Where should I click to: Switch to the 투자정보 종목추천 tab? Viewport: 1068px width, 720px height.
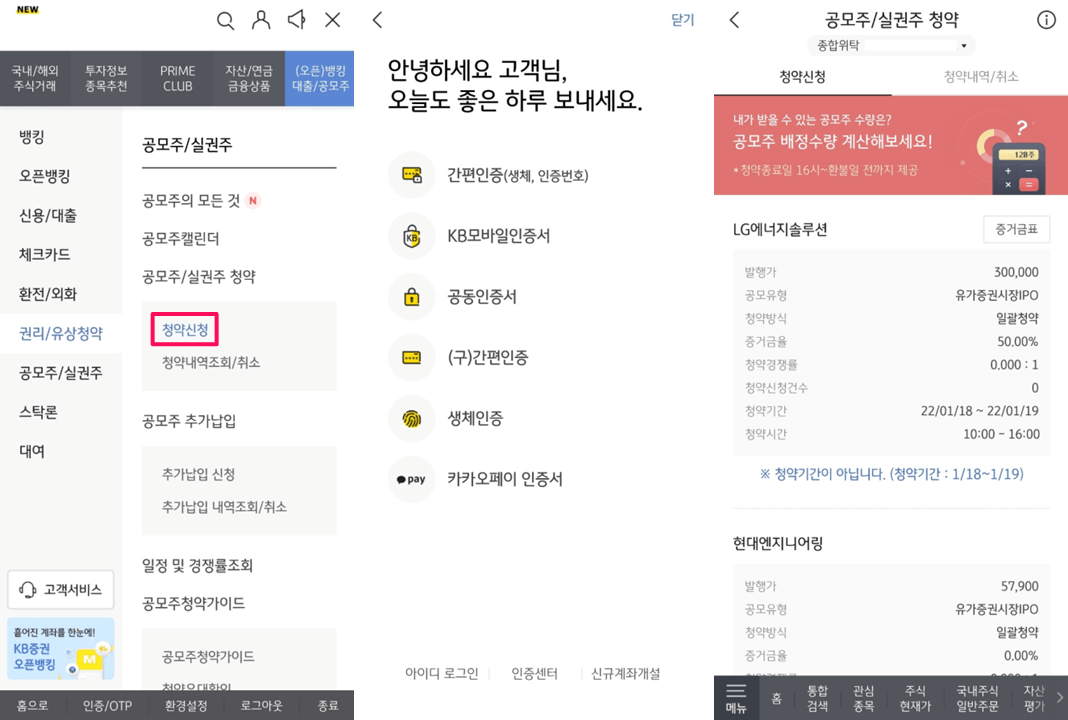106,78
